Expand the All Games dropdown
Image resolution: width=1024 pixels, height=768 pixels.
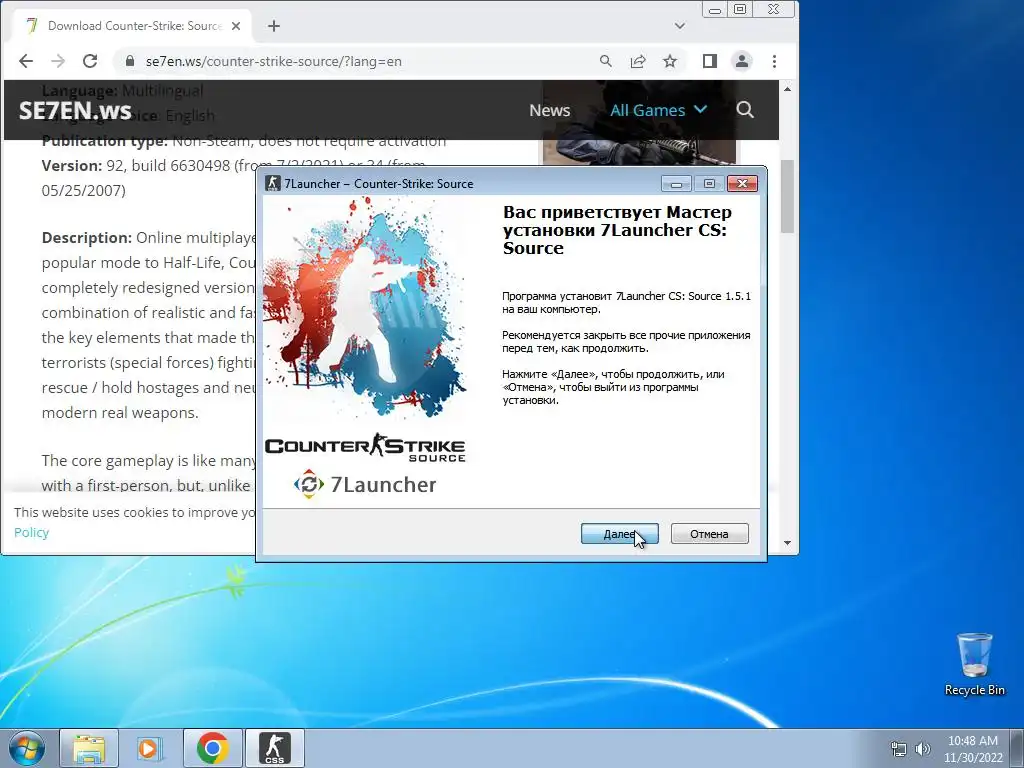point(658,110)
